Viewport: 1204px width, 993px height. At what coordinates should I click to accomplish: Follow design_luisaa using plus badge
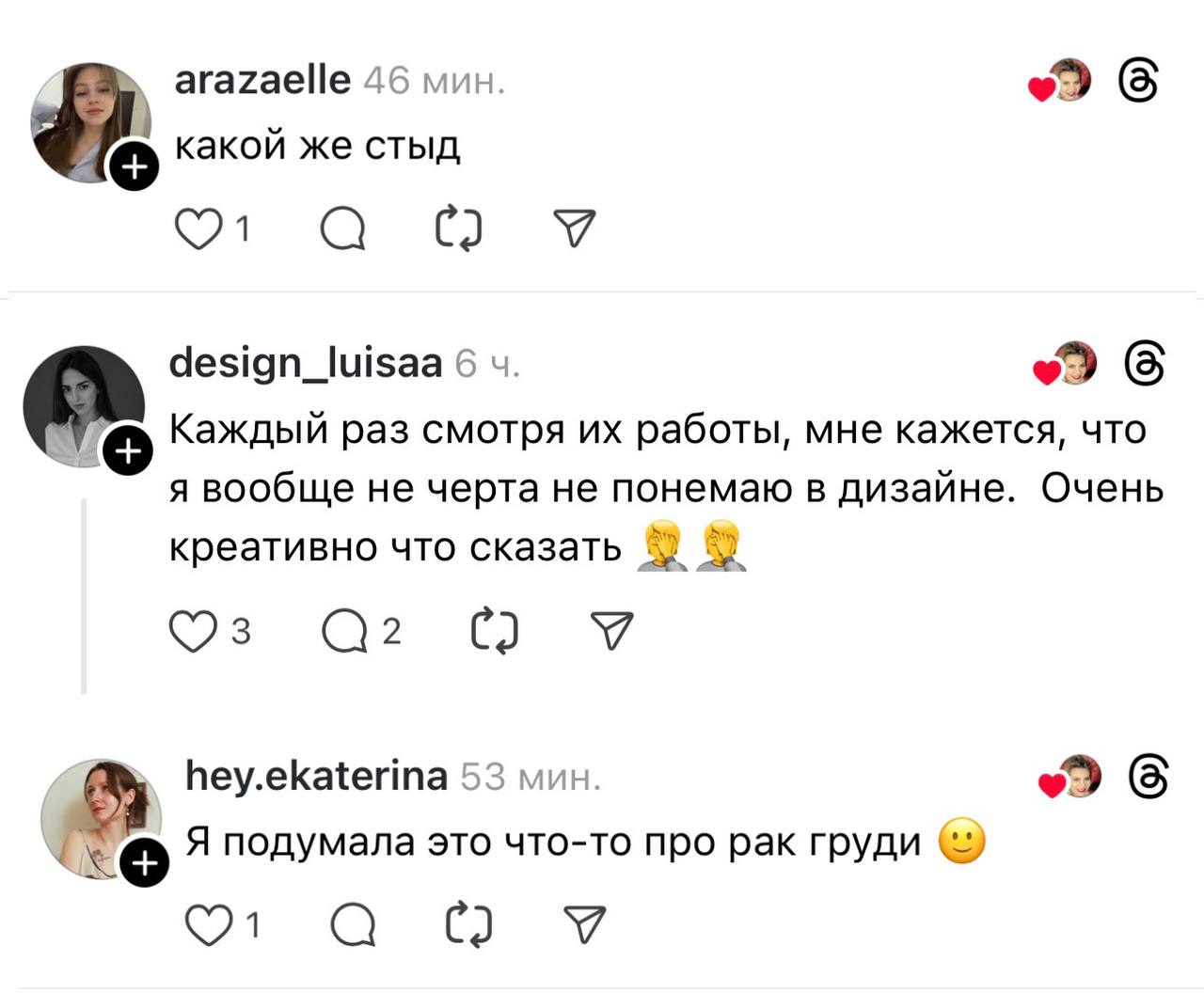point(127,453)
